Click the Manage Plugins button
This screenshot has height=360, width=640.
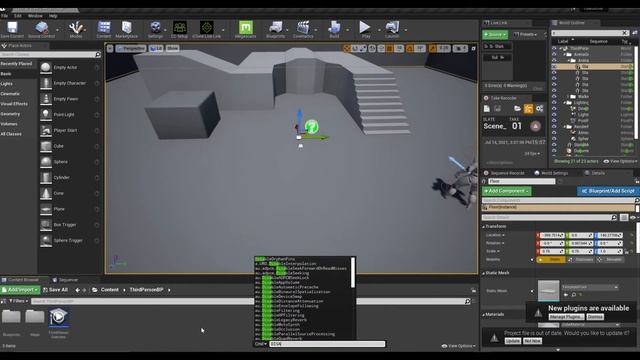pos(566,317)
